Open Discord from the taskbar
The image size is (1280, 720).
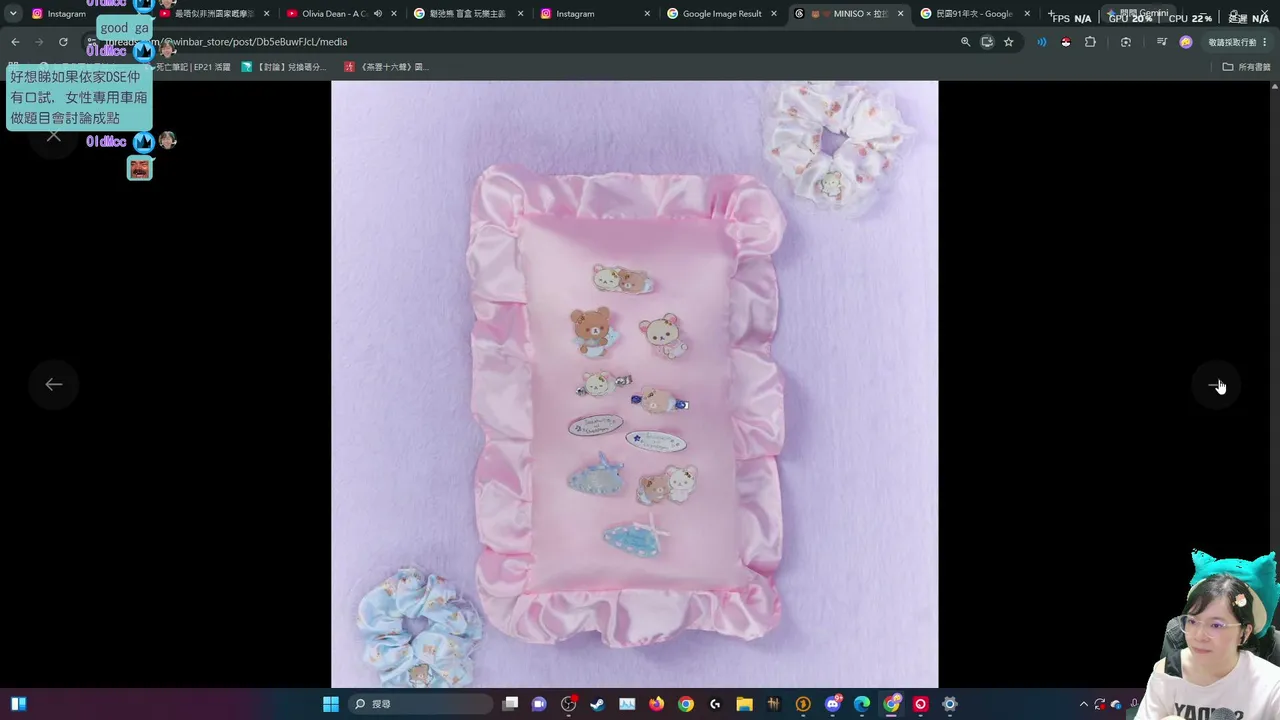click(833, 704)
